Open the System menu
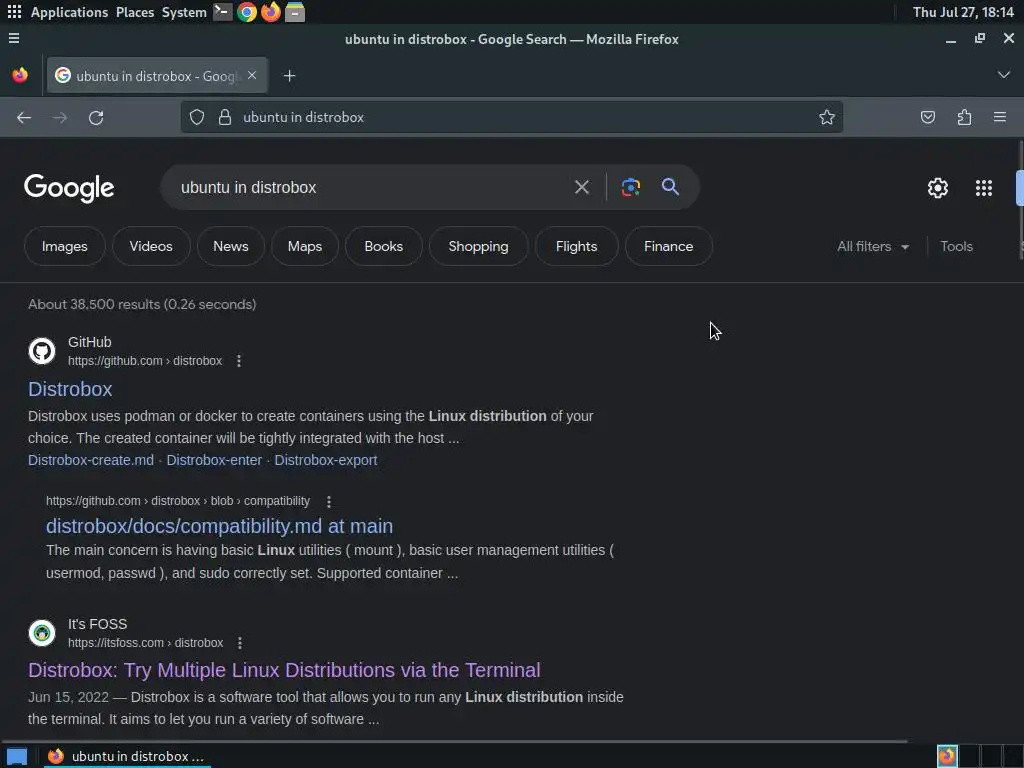 pyautogui.click(x=184, y=12)
